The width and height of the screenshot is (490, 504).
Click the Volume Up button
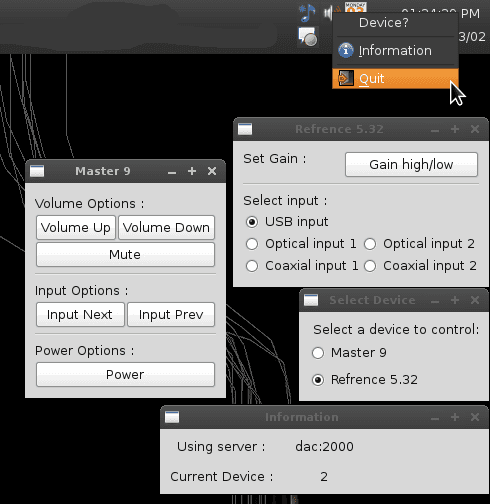76,227
